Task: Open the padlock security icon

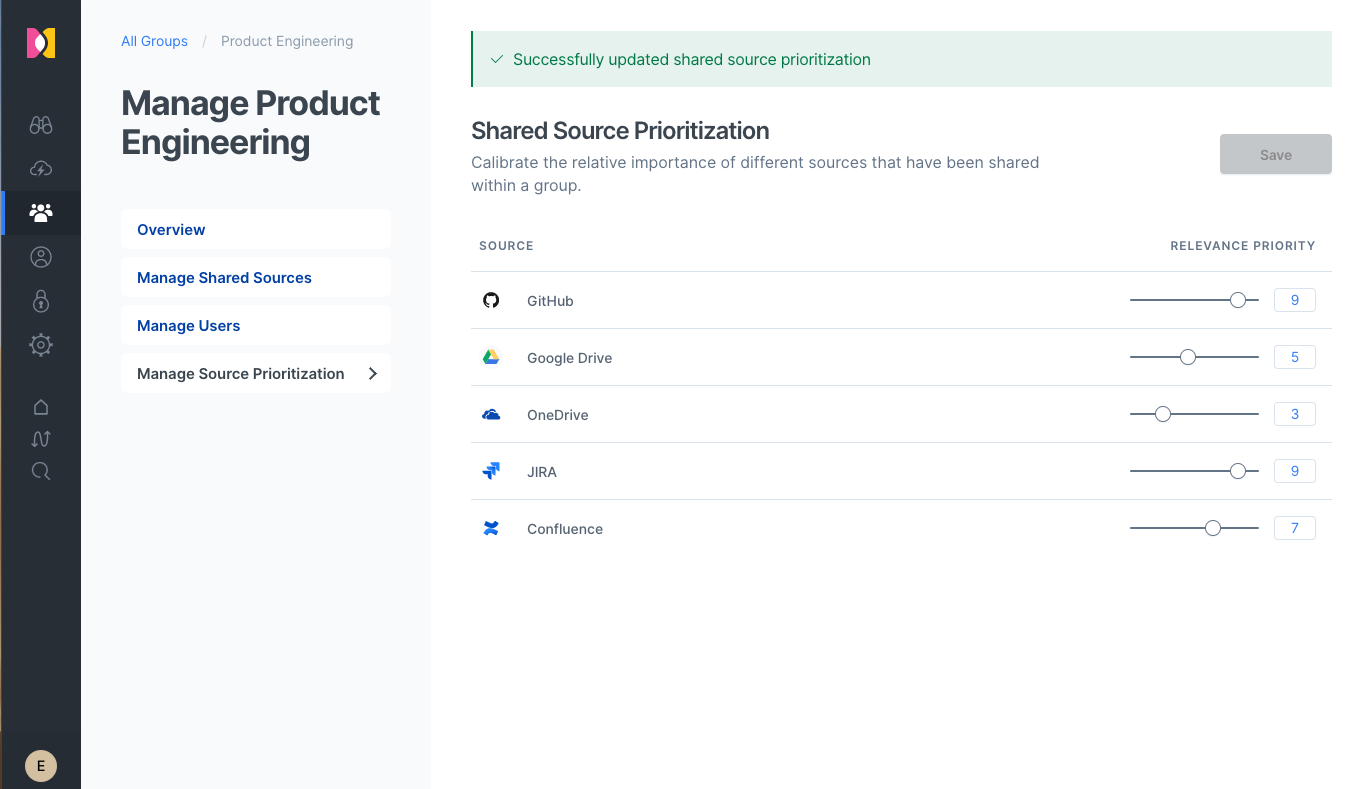Action: [41, 301]
